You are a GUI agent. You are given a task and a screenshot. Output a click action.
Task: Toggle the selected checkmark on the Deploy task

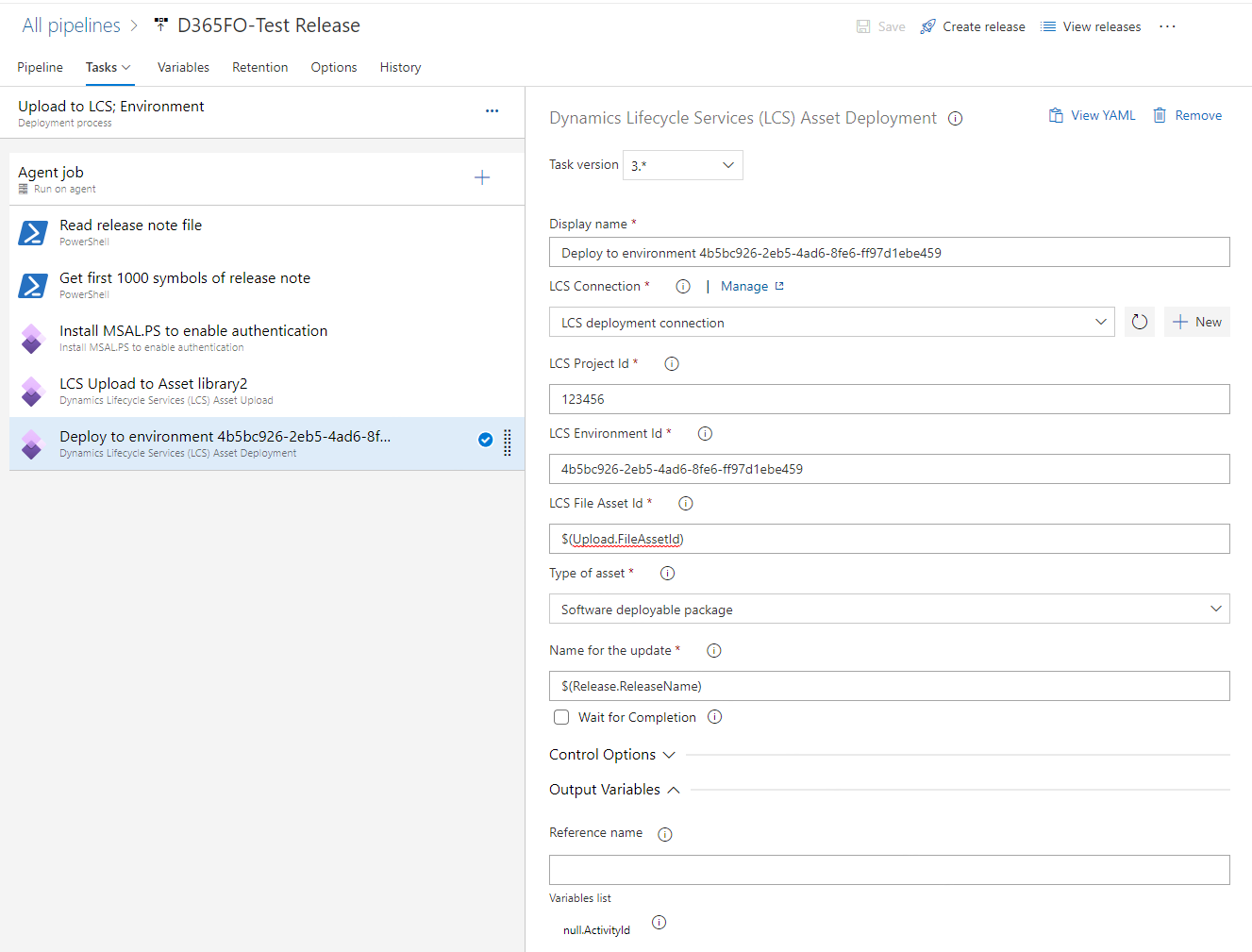coord(485,440)
